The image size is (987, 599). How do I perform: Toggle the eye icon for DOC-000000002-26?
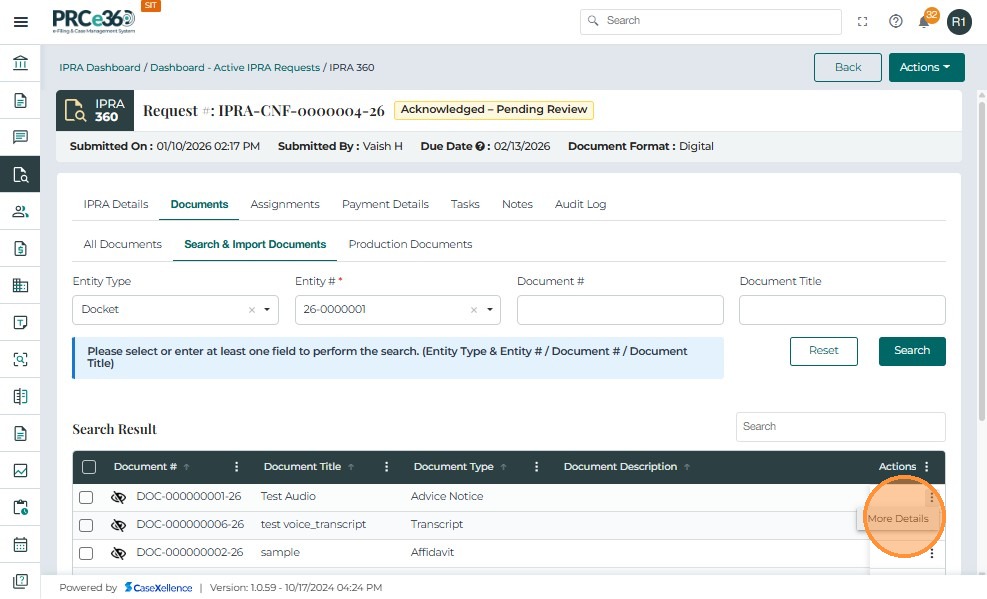click(119, 553)
